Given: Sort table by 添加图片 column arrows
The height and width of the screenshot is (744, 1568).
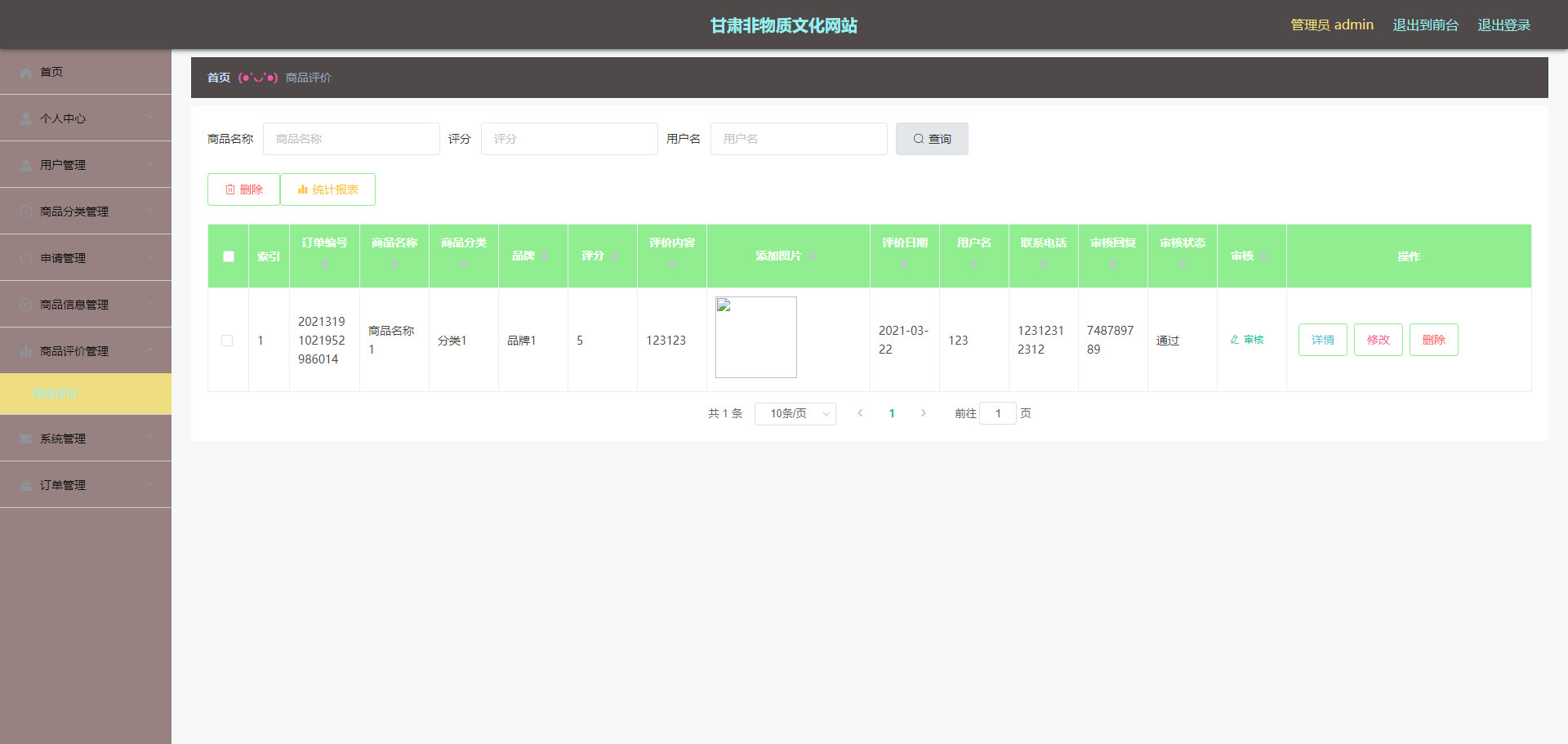Looking at the screenshot, I should (812, 256).
